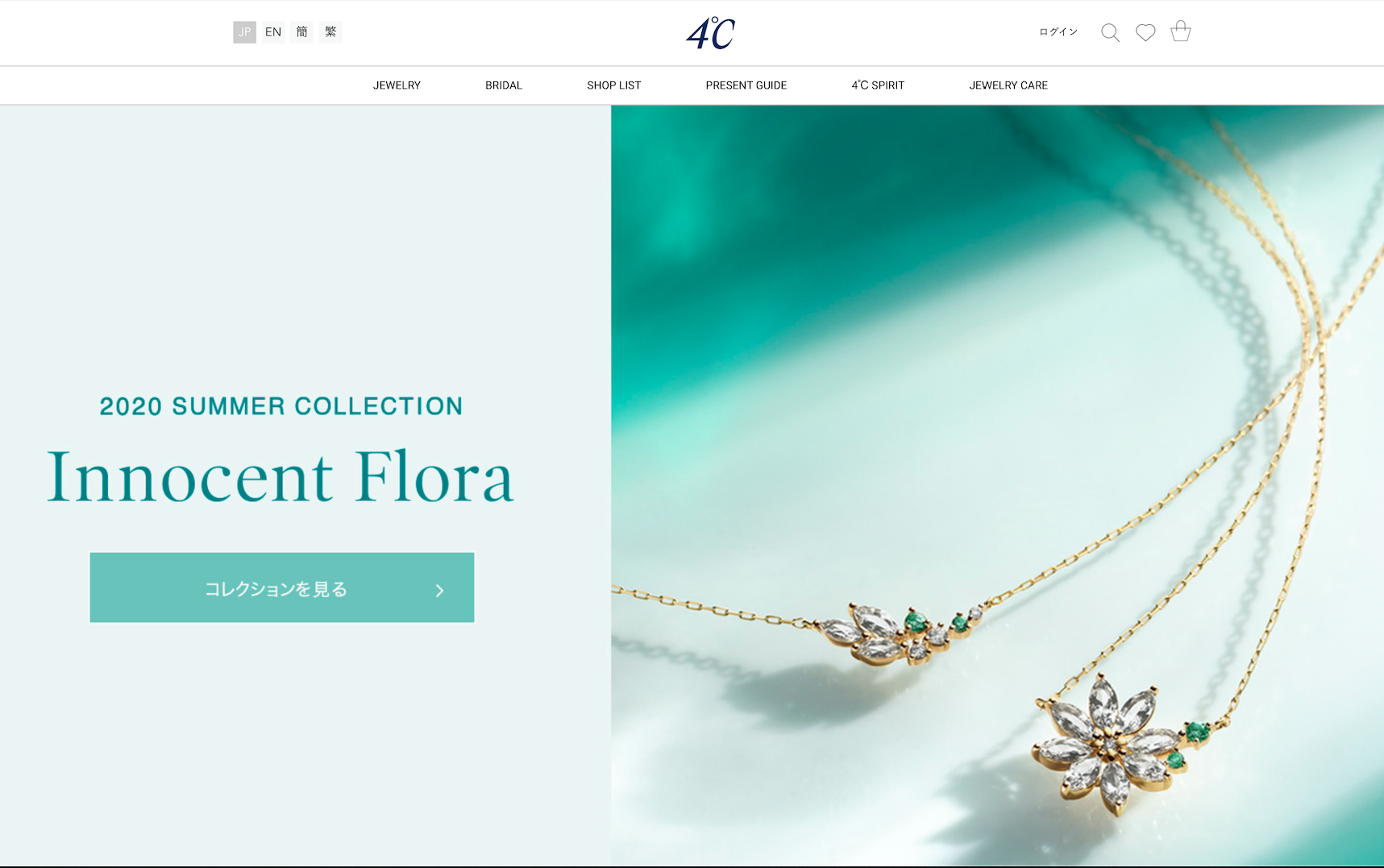Open the shopping basket icon
This screenshot has height=868, width=1384.
pos(1181,31)
